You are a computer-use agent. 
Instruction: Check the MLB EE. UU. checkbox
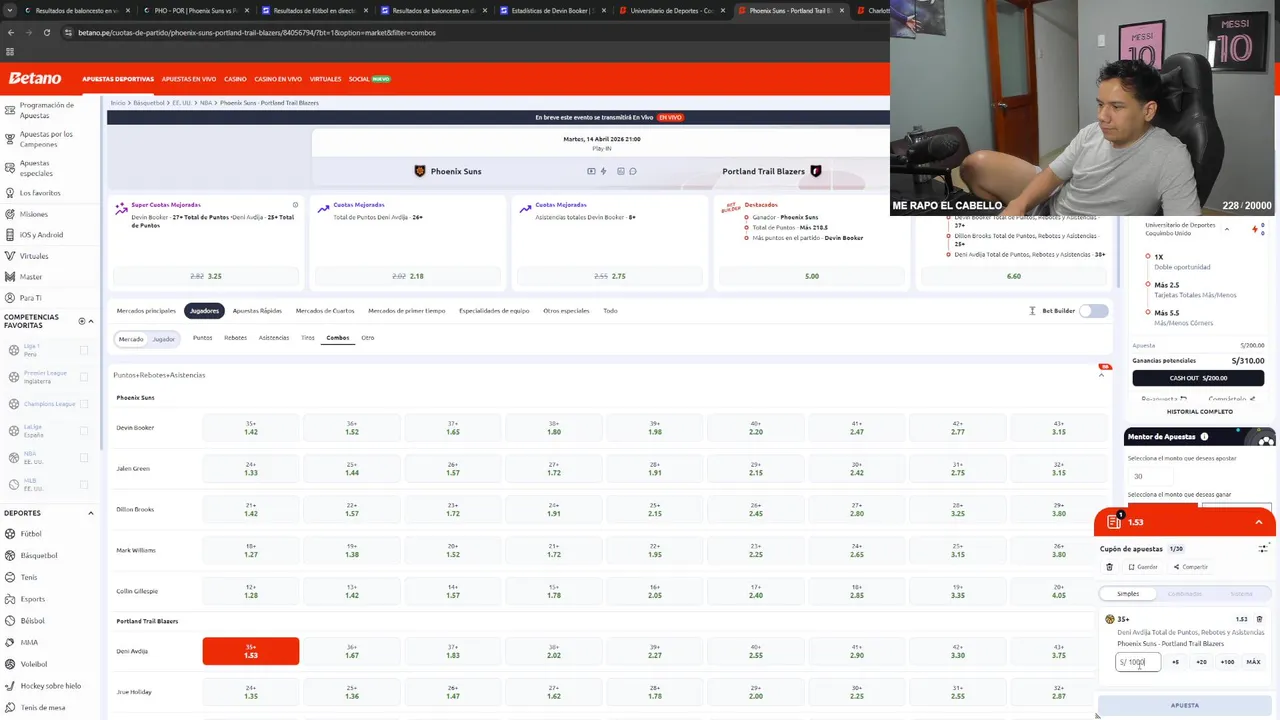84,485
